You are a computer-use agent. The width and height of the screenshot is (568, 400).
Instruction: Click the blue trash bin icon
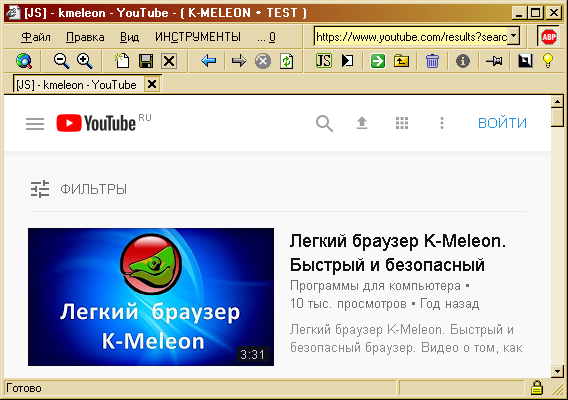coord(432,61)
